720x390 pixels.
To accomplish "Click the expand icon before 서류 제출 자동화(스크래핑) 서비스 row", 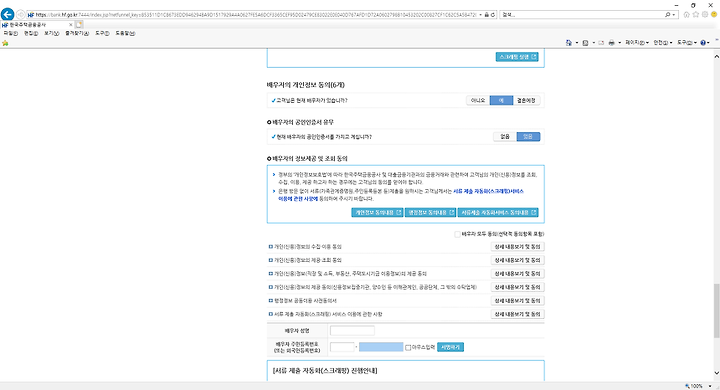I will [270, 314].
